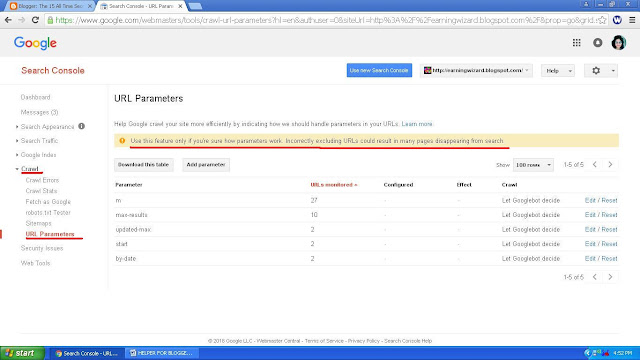
Task: Go to the Google logo
Action: pos(35,43)
